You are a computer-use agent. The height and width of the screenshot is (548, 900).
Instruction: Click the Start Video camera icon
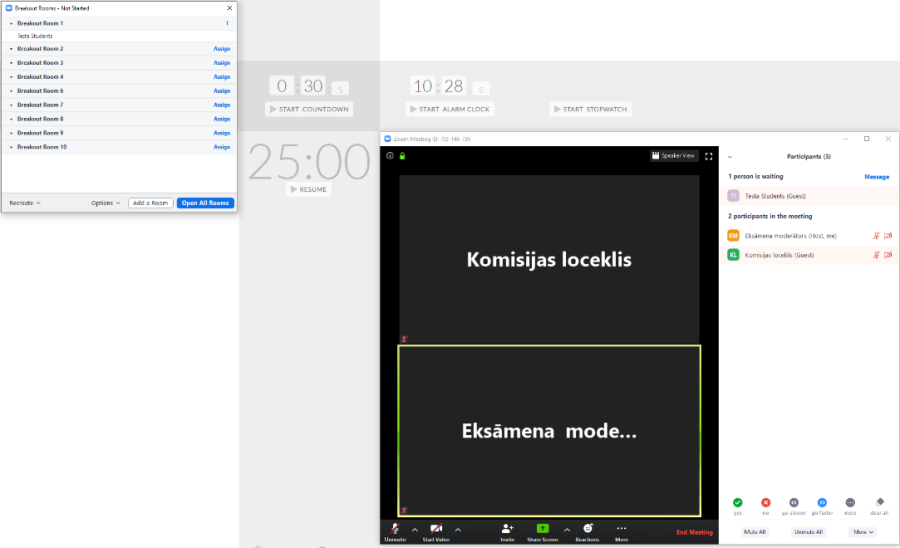pos(436,528)
